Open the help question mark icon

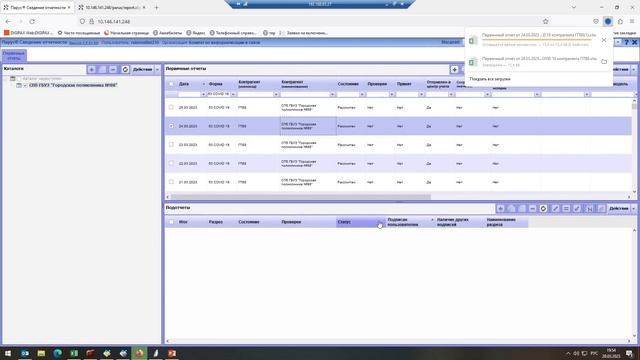pos(627,42)
